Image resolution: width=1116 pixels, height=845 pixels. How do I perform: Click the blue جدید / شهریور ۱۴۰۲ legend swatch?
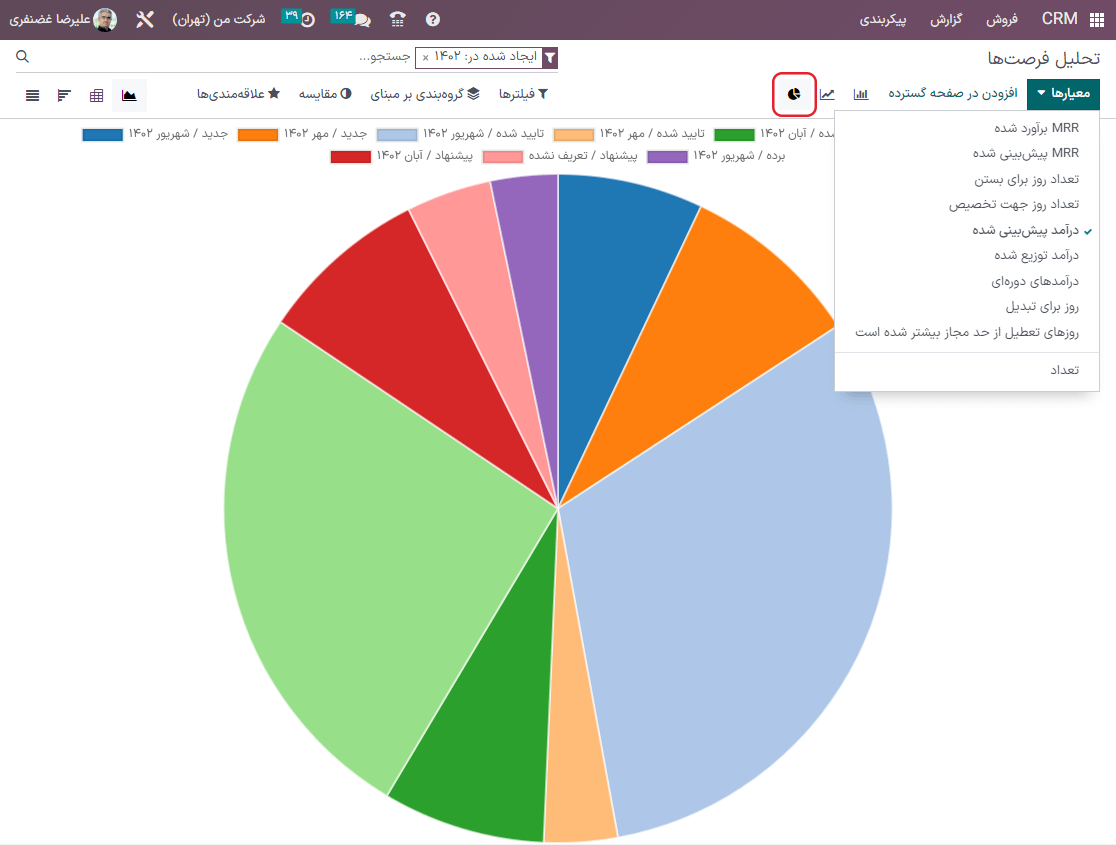pyautogui.click(x=102, y=134)
